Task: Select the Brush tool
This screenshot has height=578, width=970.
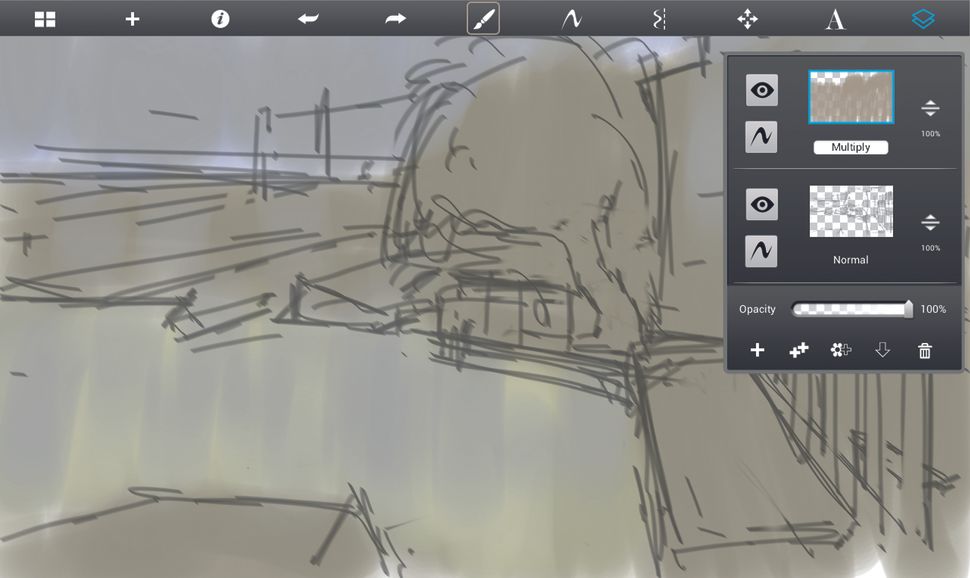Action: tap(483, 18)
